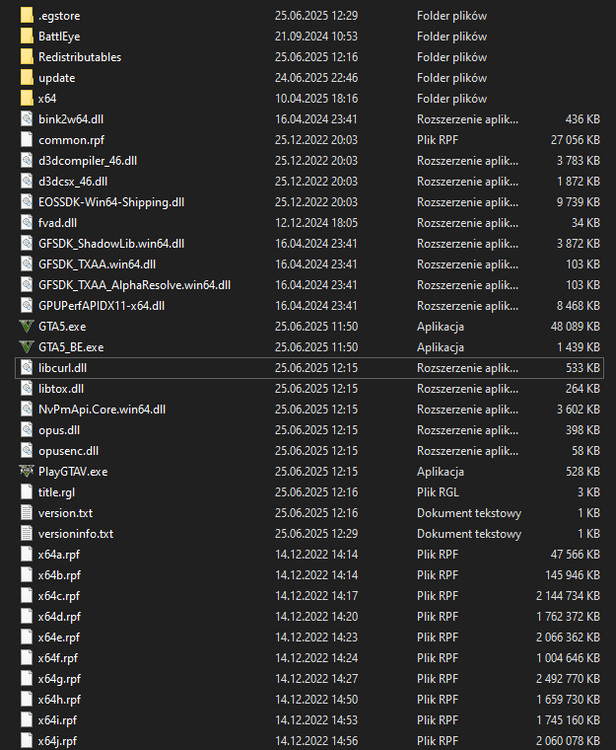The width and height of the screenshot is (616, 750).
Task: Select the x64i.rpf file name
Action: point(57,720)
